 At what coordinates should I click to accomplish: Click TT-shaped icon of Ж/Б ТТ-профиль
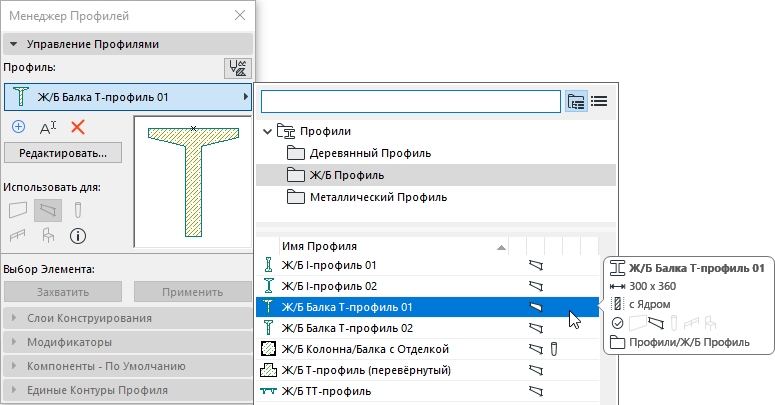(x=268, y=391)
